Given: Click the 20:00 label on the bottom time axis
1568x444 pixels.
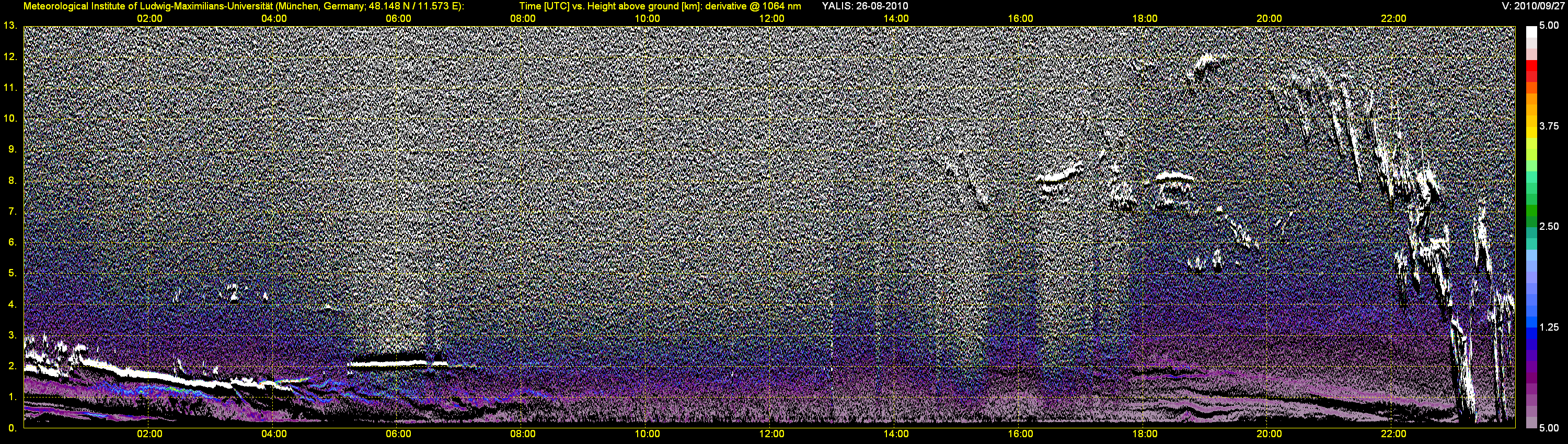Looking at the screenshot, I should click(x=1269, y=434).
